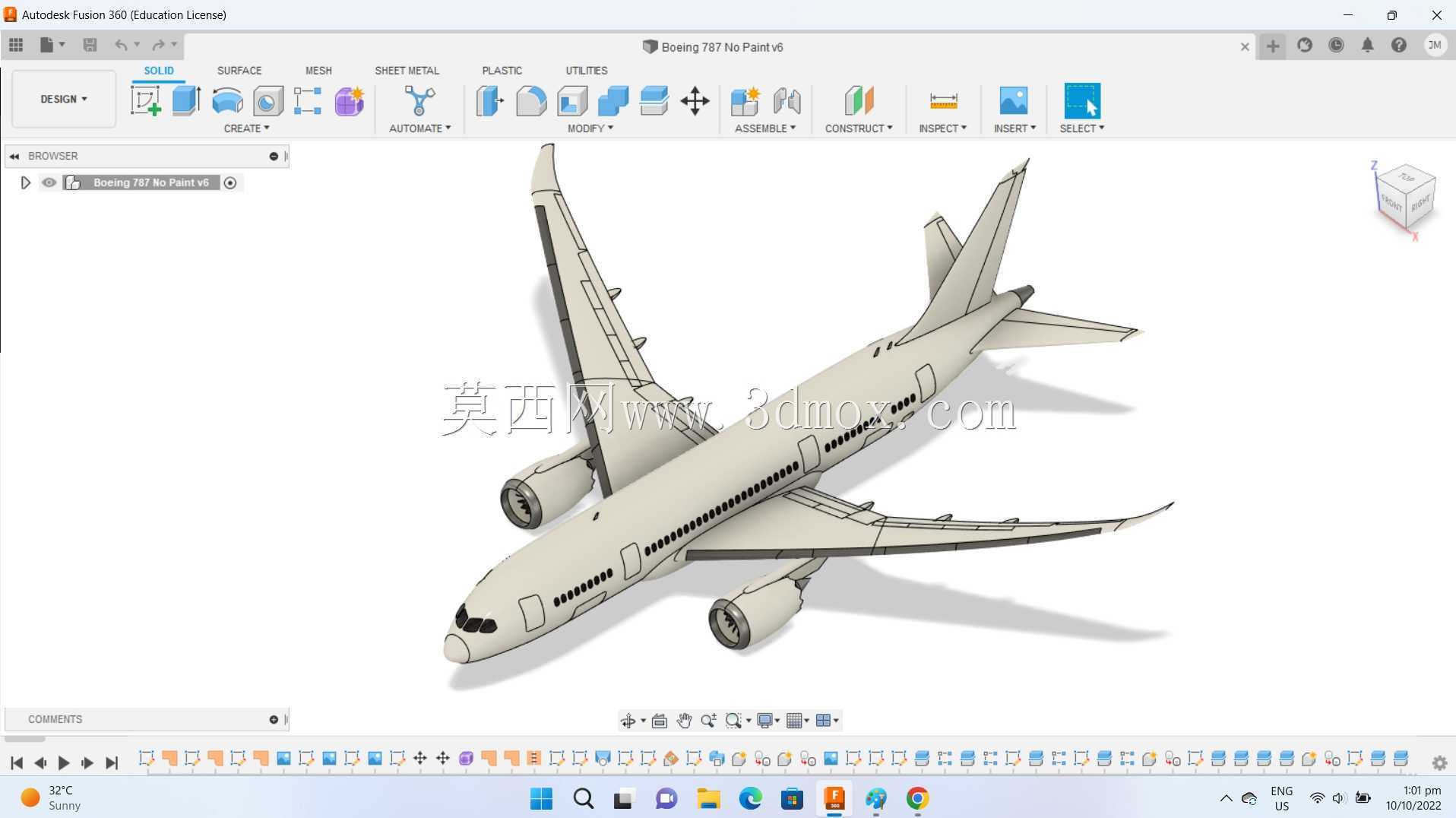This screenshot has width=1456, height=818.
Task: Toggle the activate radio button for Boeing 787
Action: (230, 183)
